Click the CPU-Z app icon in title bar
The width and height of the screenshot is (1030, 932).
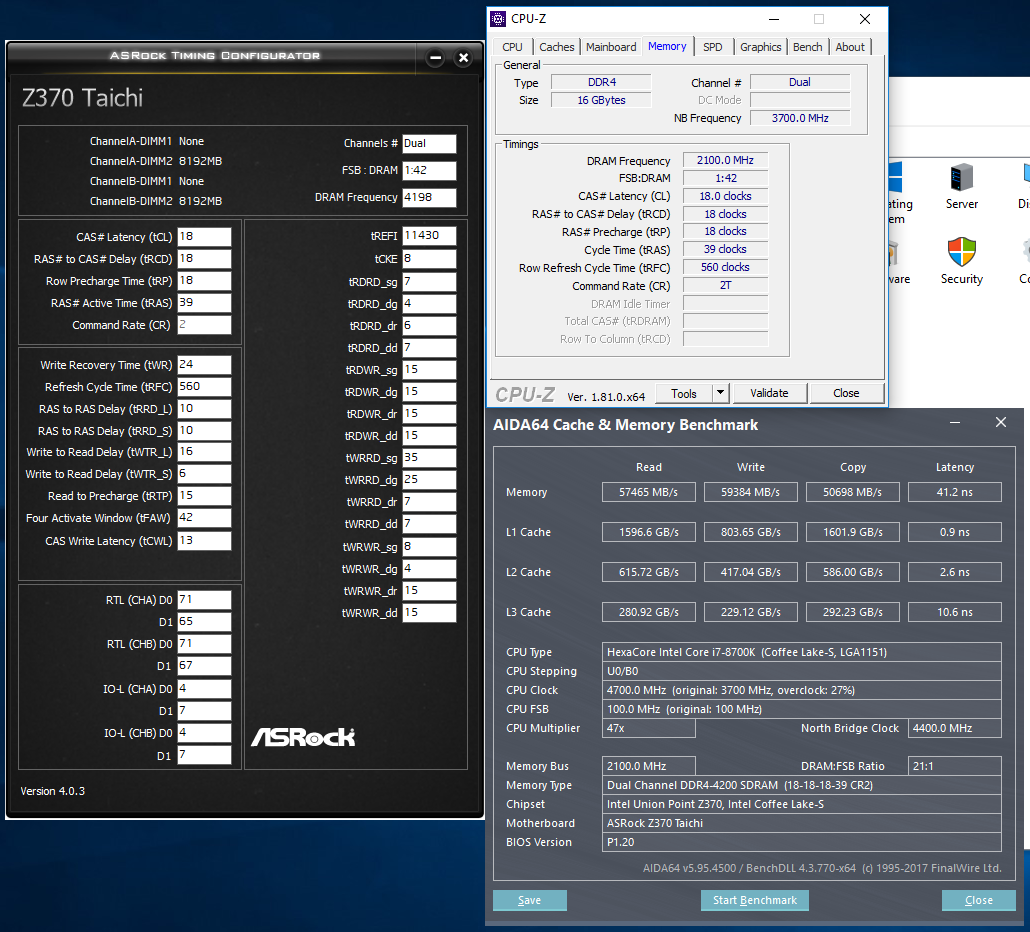499,18
